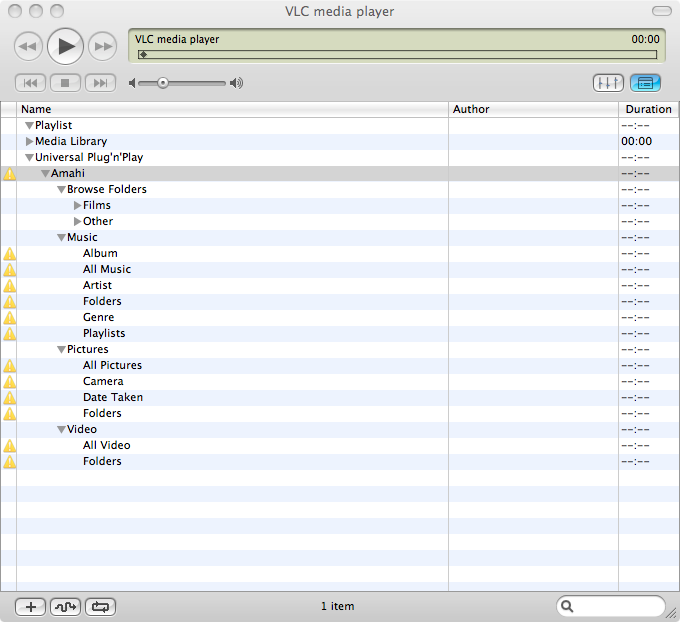
Task: Expand the Media Library node
Action: 29,141
